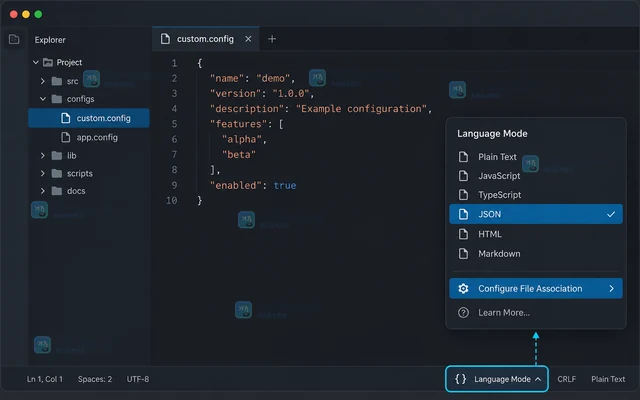Expand the lib folder chevron
This screenshot has width=640, height=400.
coord(42,156)
